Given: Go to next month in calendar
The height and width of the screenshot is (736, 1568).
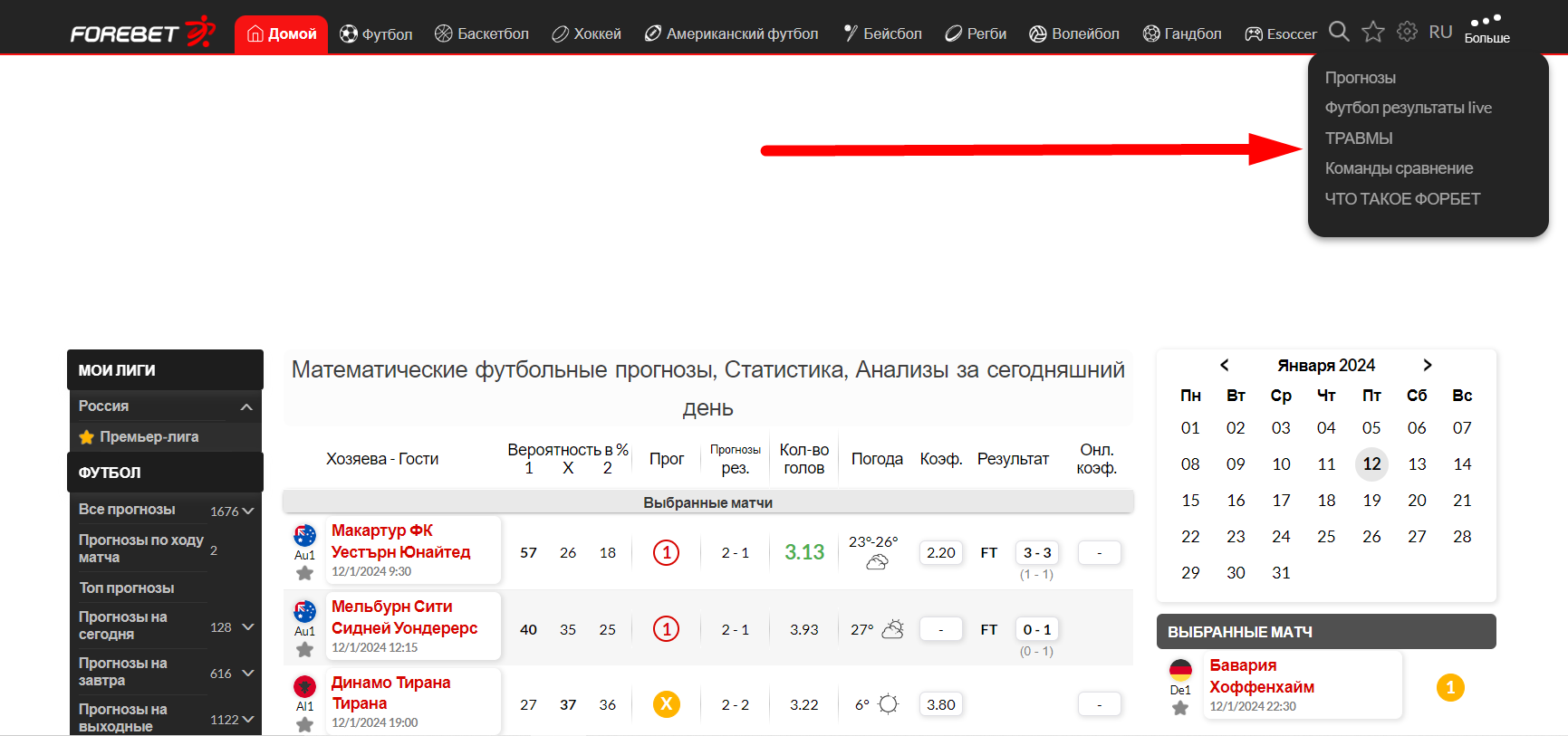Looking at the screenshot, I should click(1428, 365).
